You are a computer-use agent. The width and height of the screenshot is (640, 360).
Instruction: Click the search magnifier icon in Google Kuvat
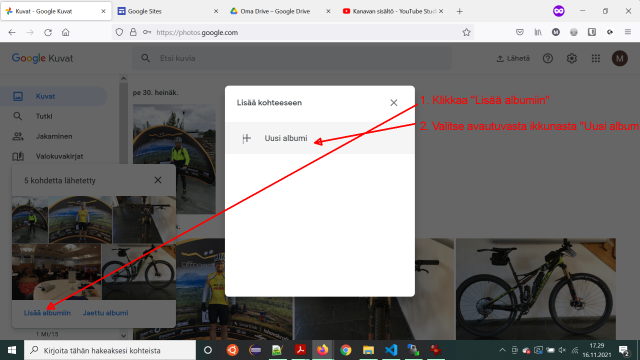coord(146,58)
